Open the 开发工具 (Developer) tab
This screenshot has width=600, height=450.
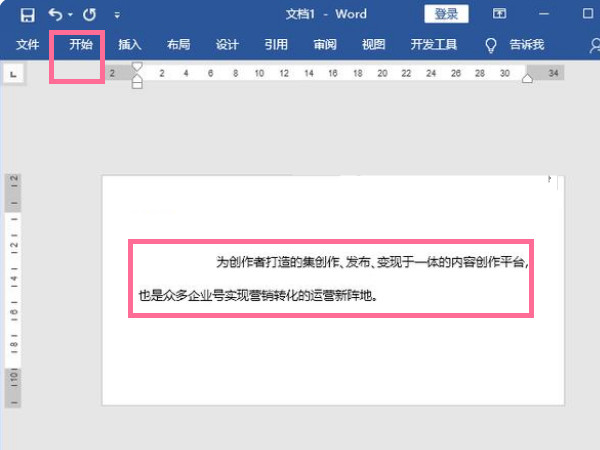(x=433, y=45)
